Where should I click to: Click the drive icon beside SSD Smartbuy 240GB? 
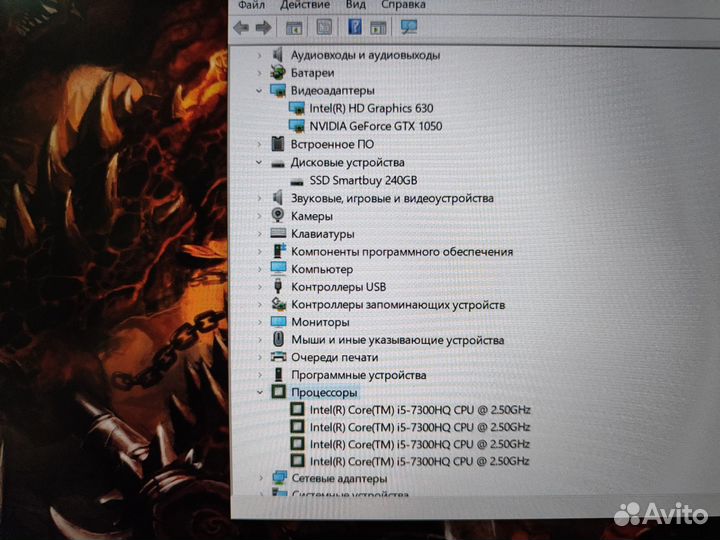[297, 181]
